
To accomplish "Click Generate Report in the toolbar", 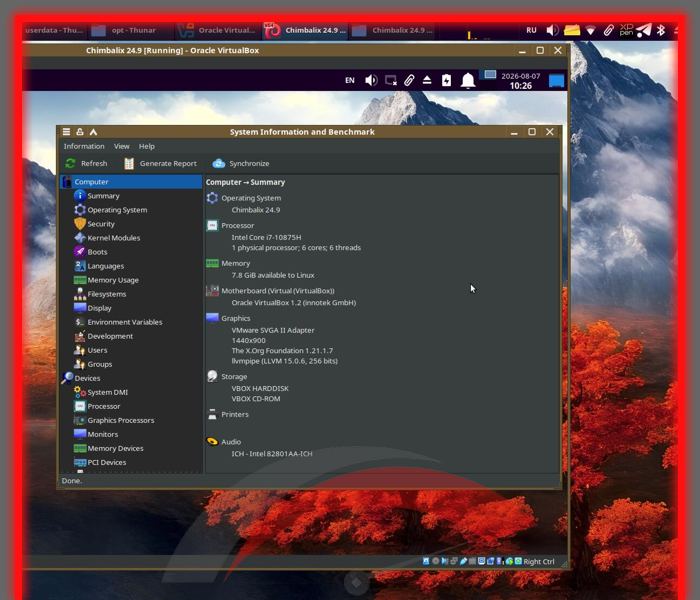I will point(161,163).
